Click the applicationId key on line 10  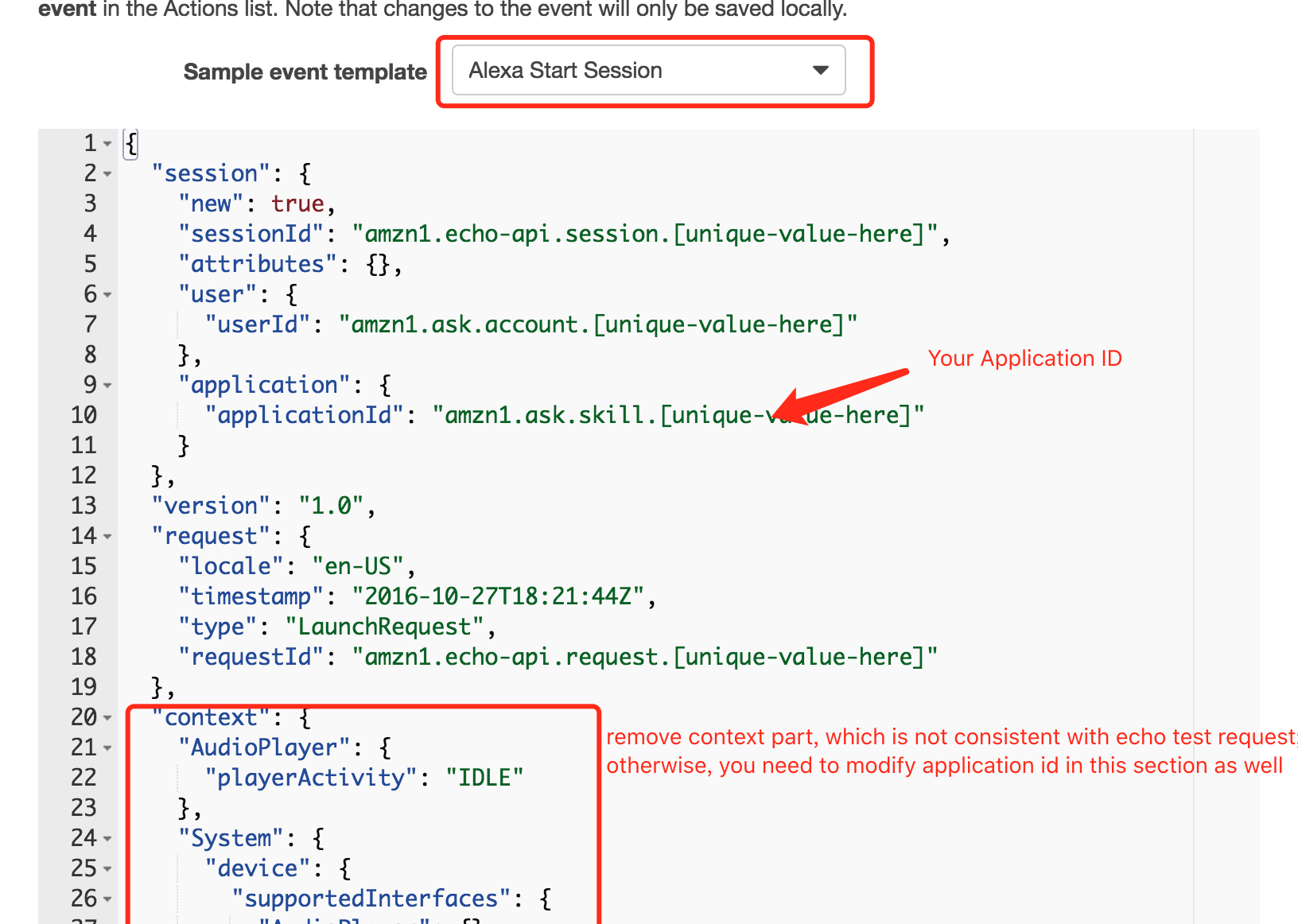305,415
